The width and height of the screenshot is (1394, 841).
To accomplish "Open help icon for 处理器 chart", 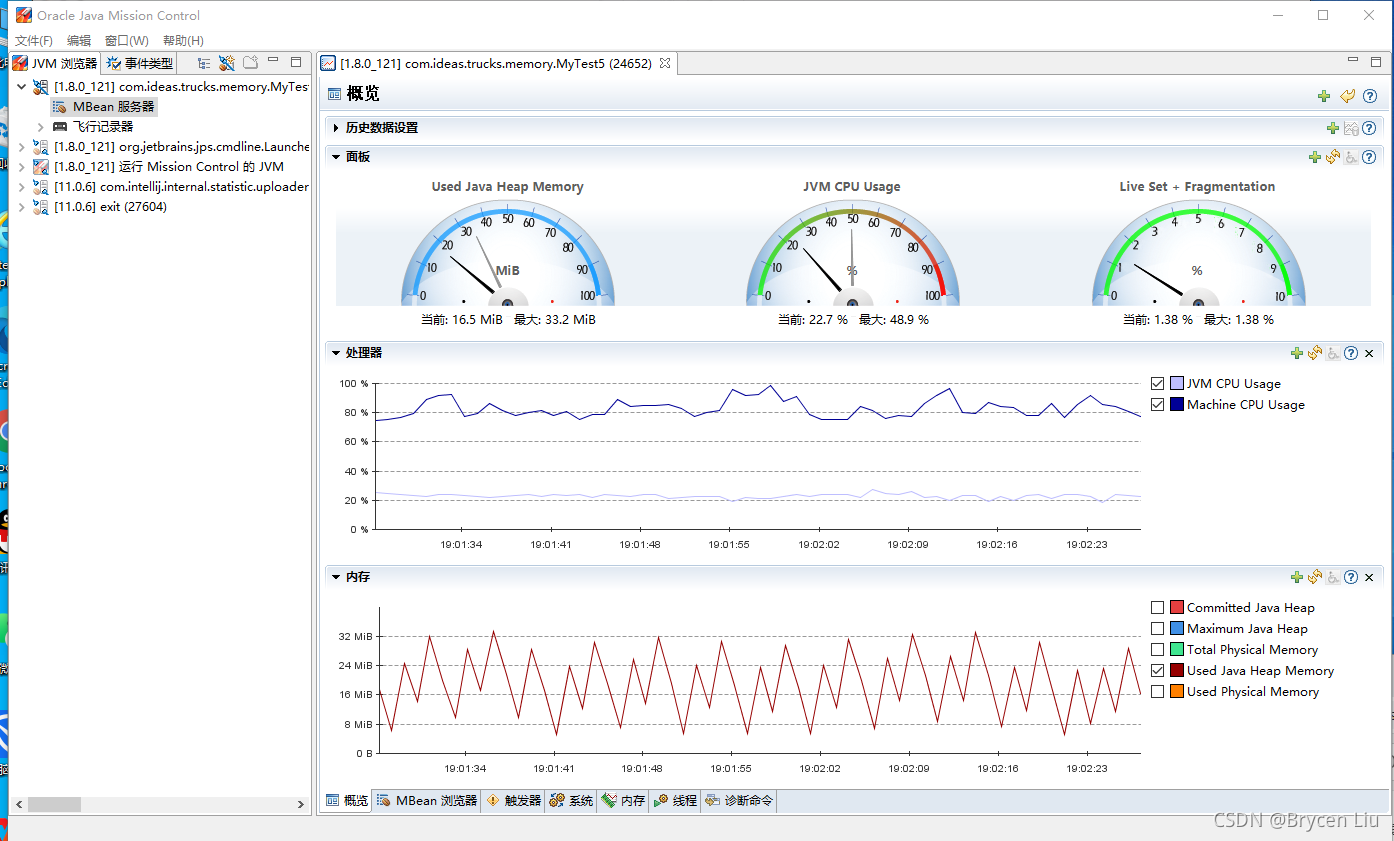I will [1351, 353].
